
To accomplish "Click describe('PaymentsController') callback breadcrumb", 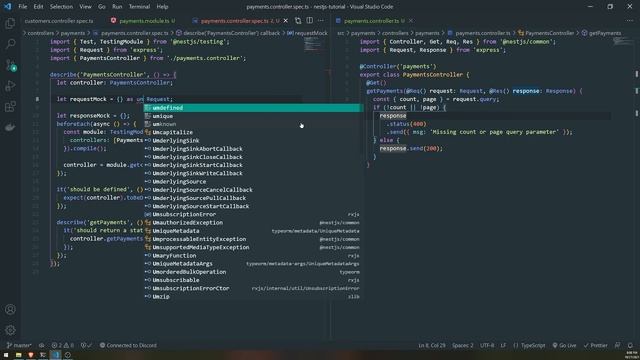I will pos(228,33).
